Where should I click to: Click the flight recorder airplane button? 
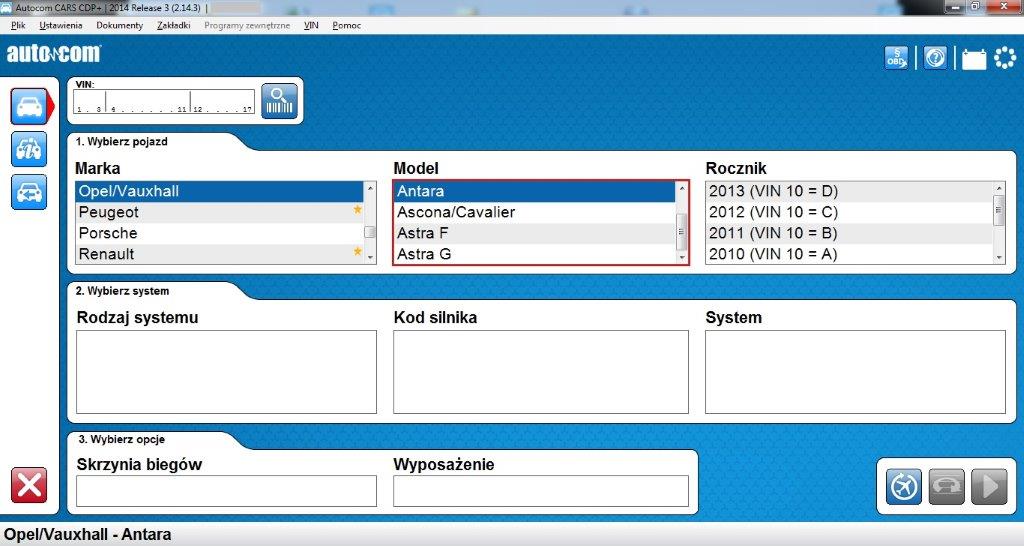click(x=904, y=487)
